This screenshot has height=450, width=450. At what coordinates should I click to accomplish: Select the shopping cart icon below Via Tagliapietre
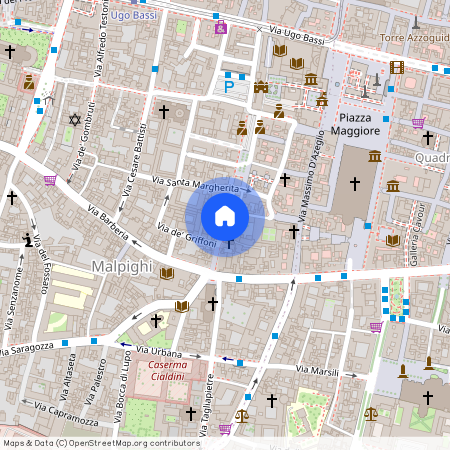tap(225, 429)
